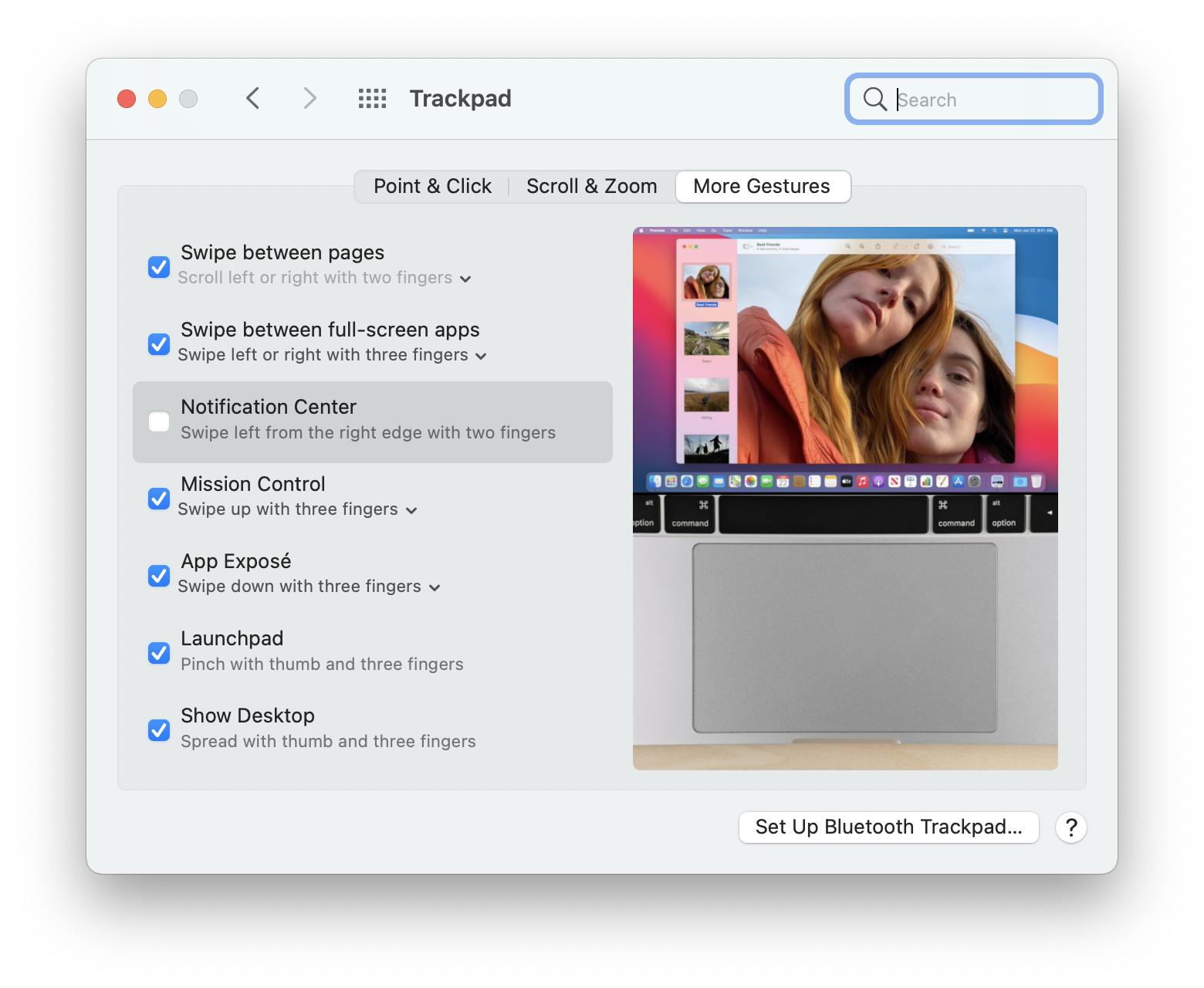This screenshot has height=988, width=1204.
Task: Go forward with the right chevron arrow
Action: [309, 99]
